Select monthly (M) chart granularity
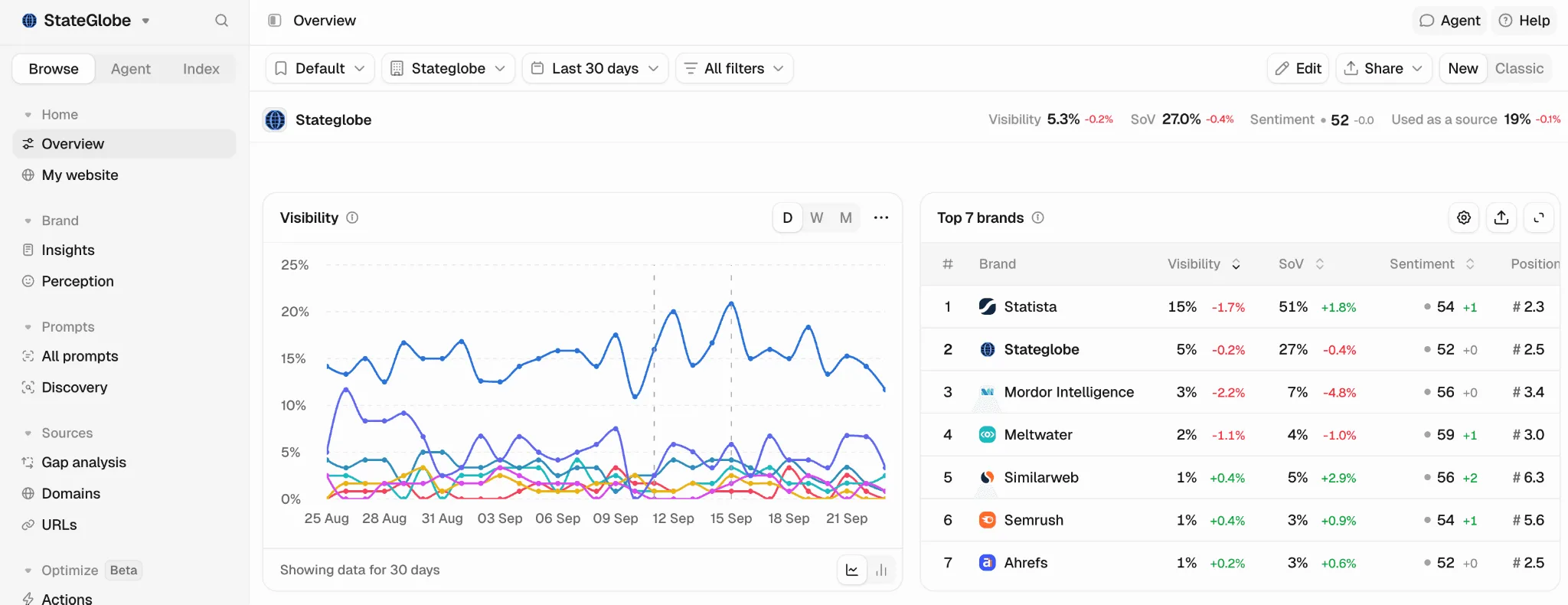The height and width of the screenshot is (605, 1568). (846, 217)
